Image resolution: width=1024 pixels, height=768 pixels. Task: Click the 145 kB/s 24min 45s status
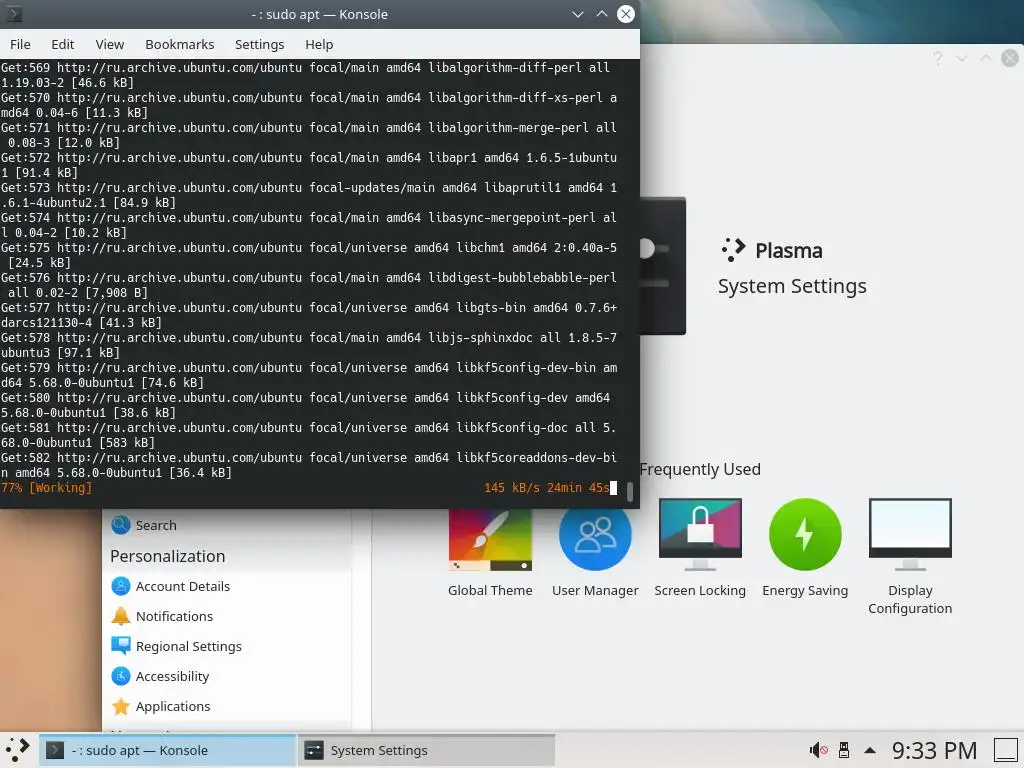point(547,488)
